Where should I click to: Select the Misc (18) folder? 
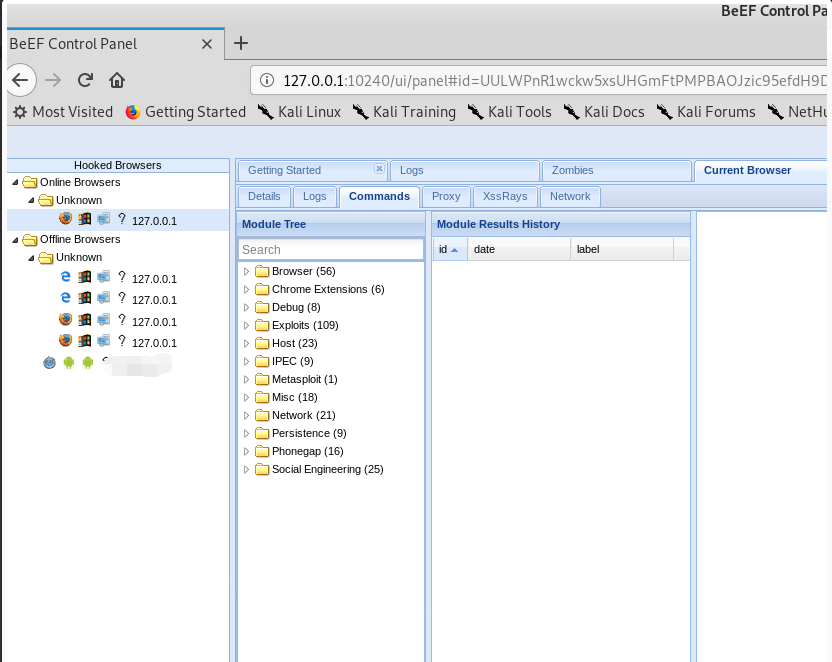coord(294,397)
